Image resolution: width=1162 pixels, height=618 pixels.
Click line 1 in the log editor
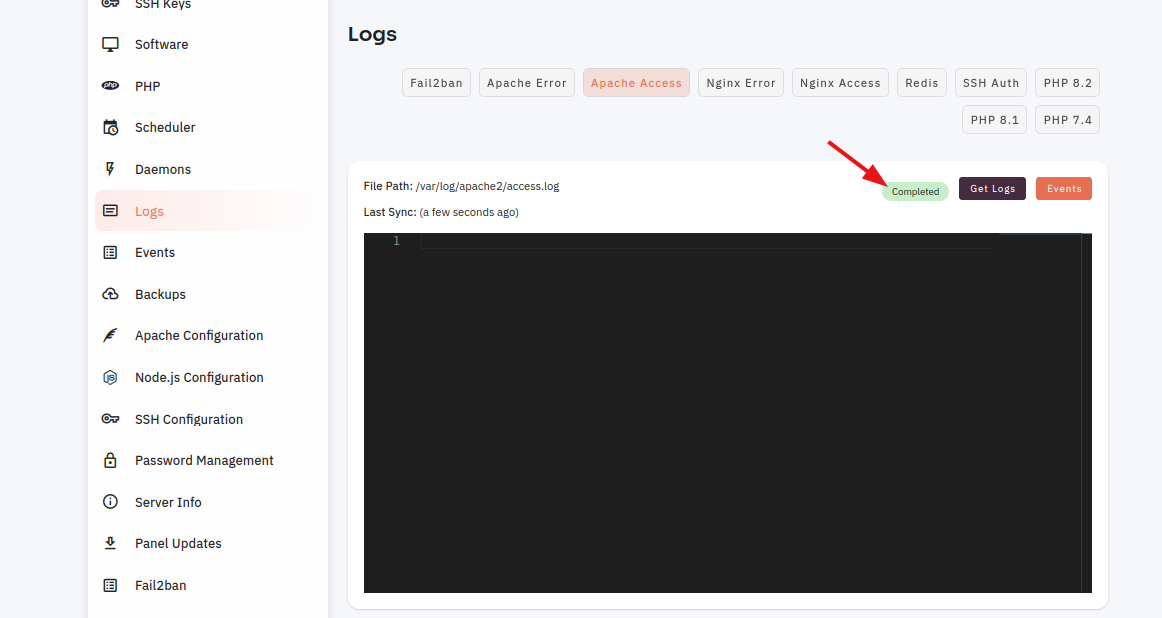tap(704, 241)
